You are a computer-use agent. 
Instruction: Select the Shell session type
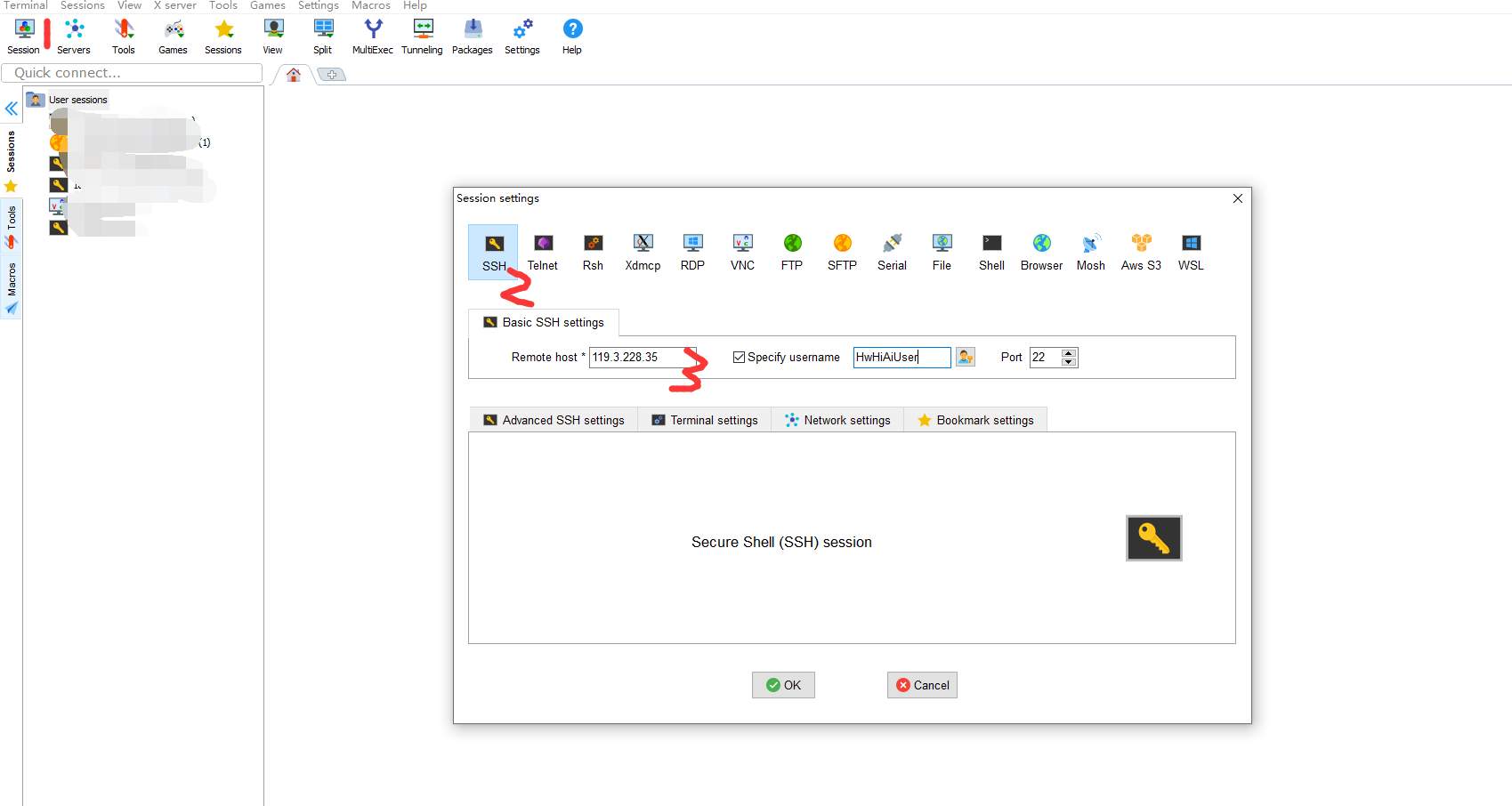pos(991,253)
